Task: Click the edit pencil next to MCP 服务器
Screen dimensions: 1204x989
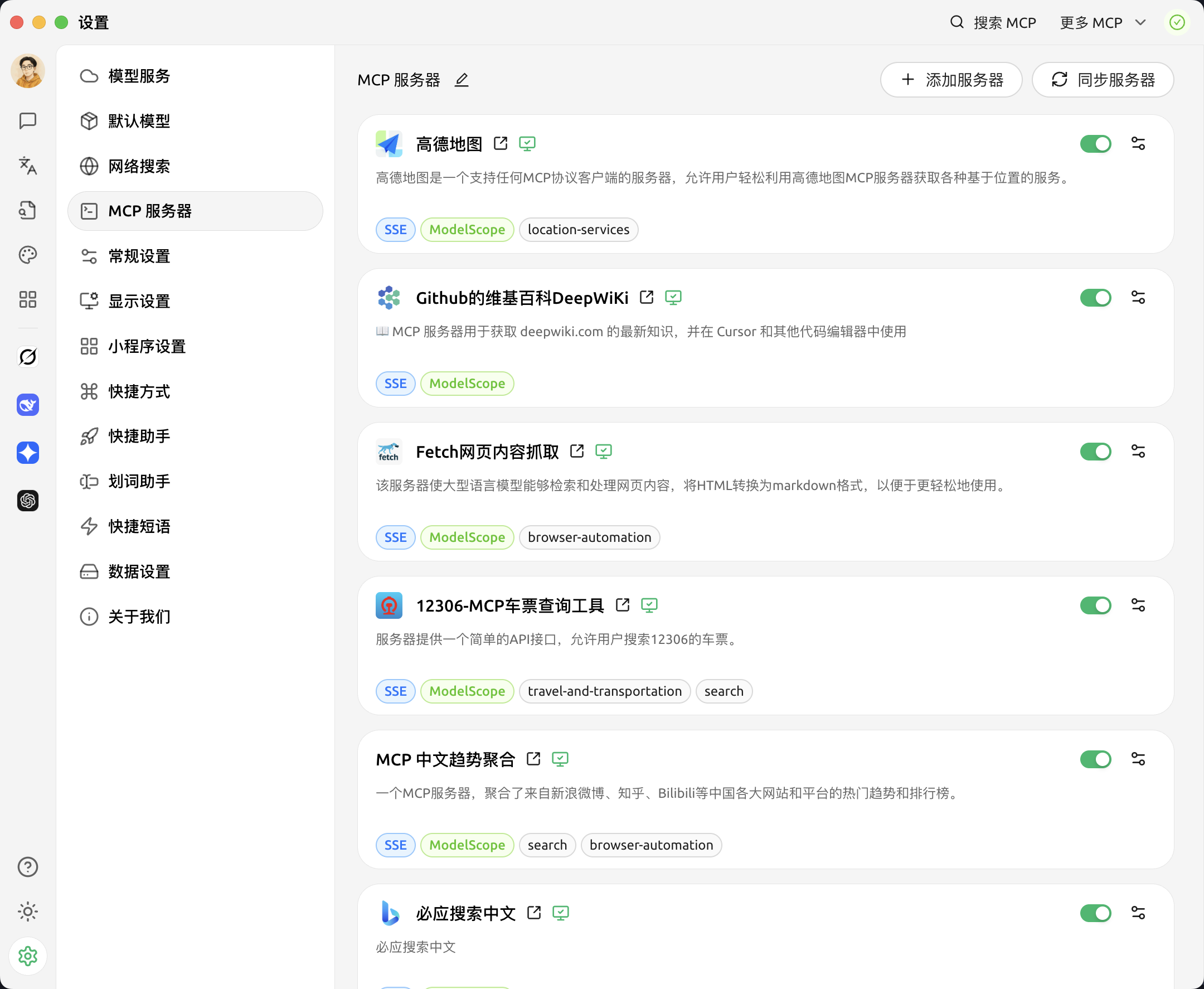Action: pos(462,80)
